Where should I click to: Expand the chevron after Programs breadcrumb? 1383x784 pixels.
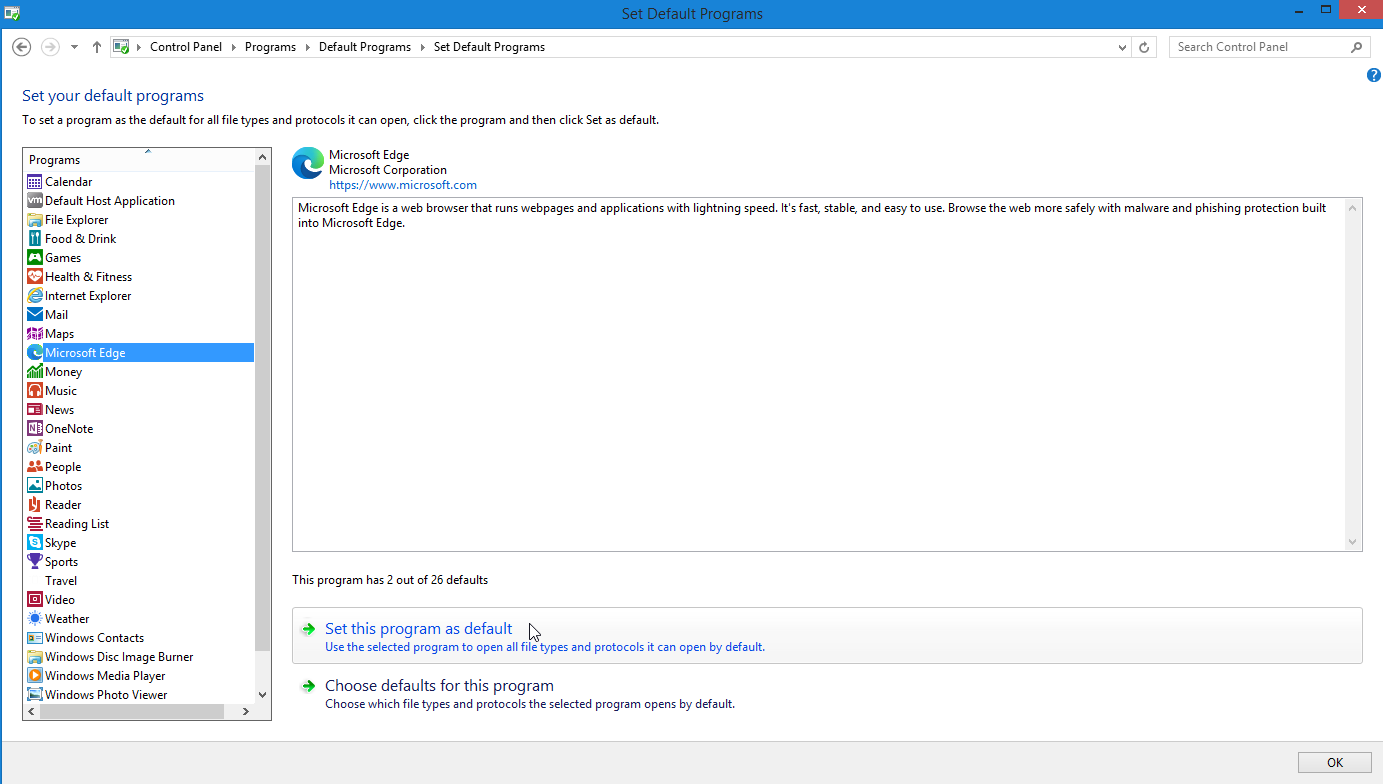coord(307,47)
